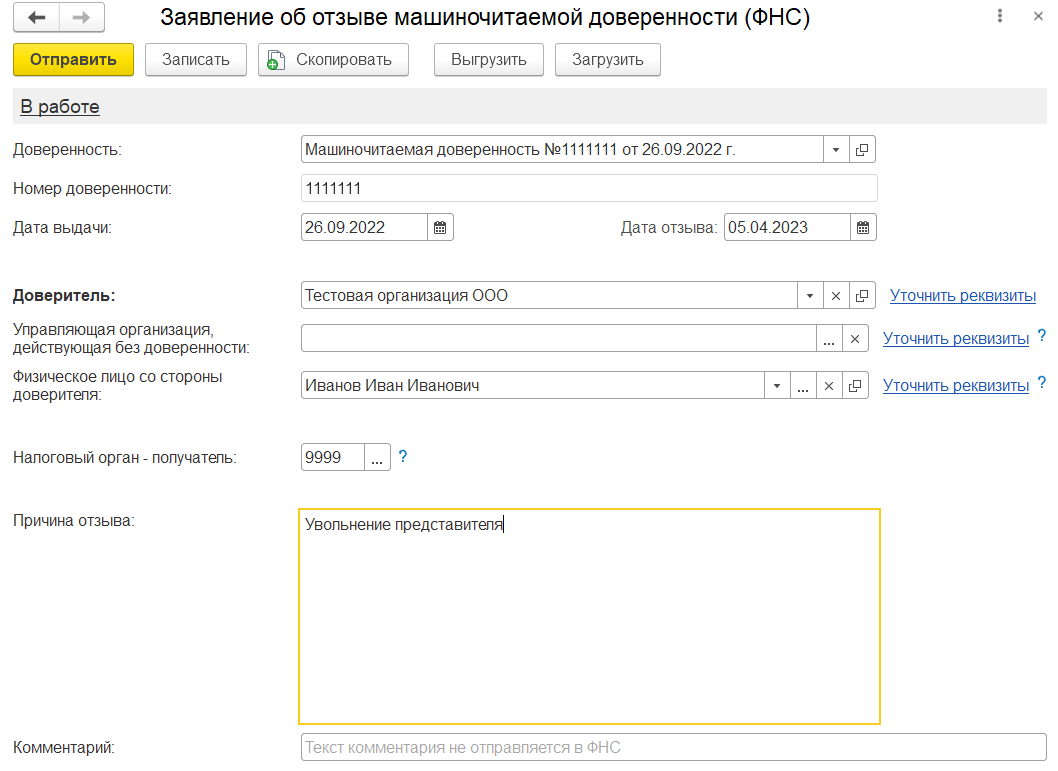
Task: Close the form with the X icon
Action: (x=1038, y=16)
